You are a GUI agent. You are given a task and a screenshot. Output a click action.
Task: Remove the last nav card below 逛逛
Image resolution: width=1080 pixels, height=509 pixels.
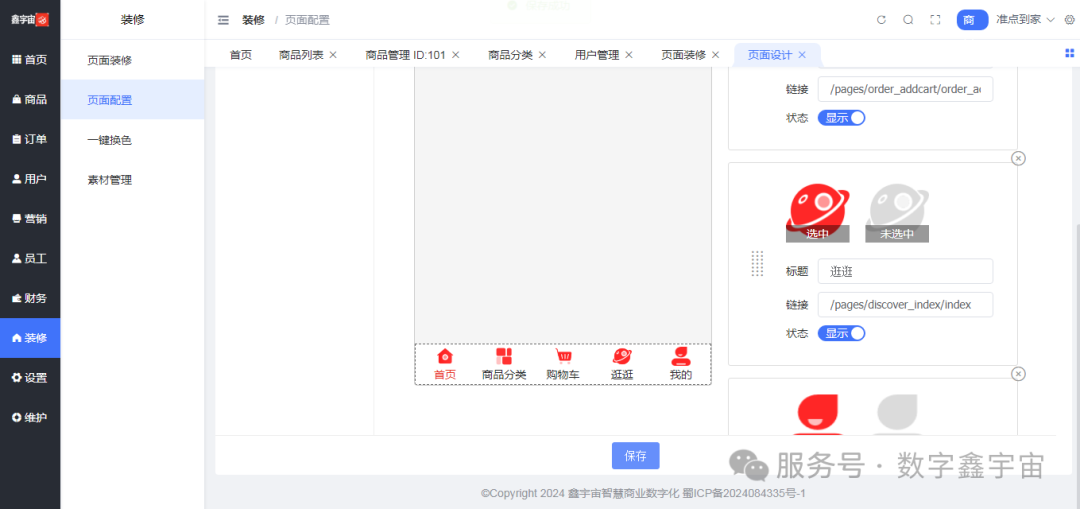pos(1018,373)
